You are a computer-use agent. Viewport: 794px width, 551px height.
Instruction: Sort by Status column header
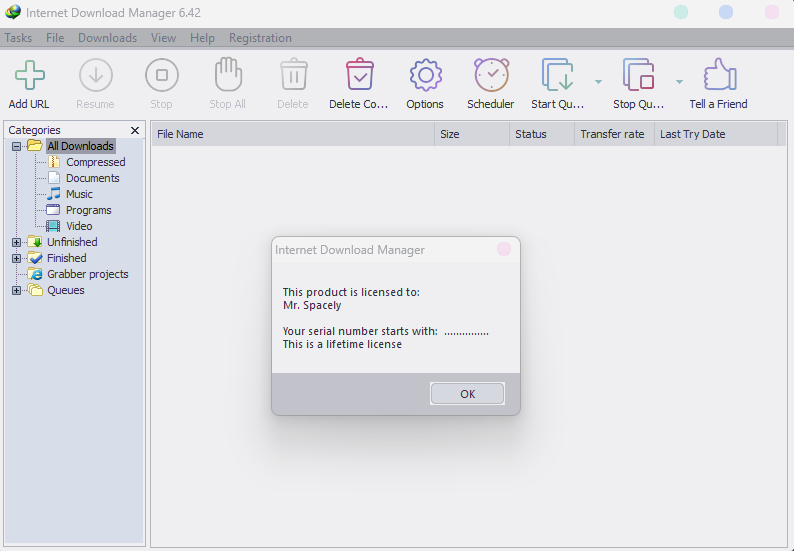pos(542,134)
